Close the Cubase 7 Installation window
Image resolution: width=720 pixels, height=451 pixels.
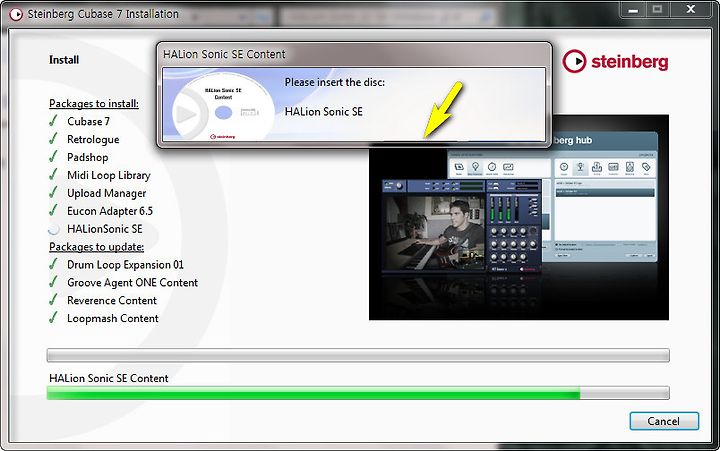(691, 10)
